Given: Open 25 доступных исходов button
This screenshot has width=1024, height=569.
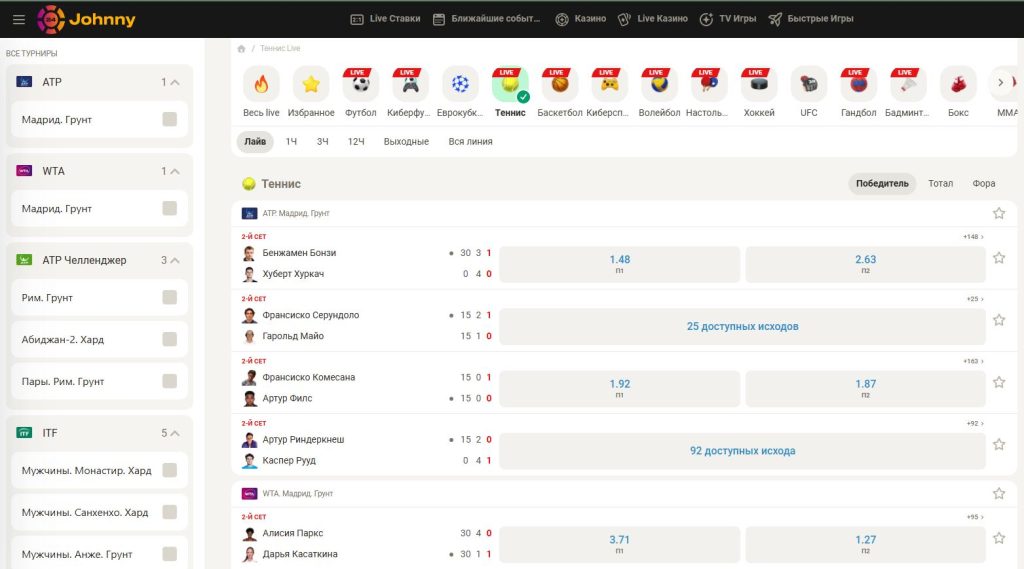Looking at the screenshot, I should pyautogui.click(x=743, y=326).
